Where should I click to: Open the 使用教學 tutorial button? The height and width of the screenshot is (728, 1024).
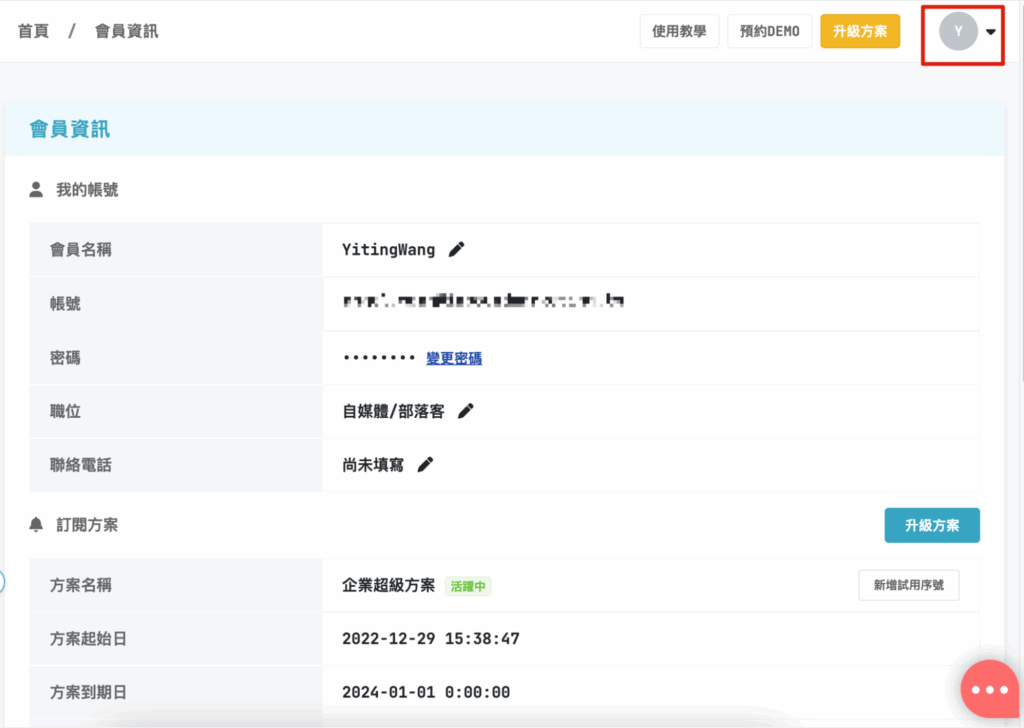tap(679, 31)
